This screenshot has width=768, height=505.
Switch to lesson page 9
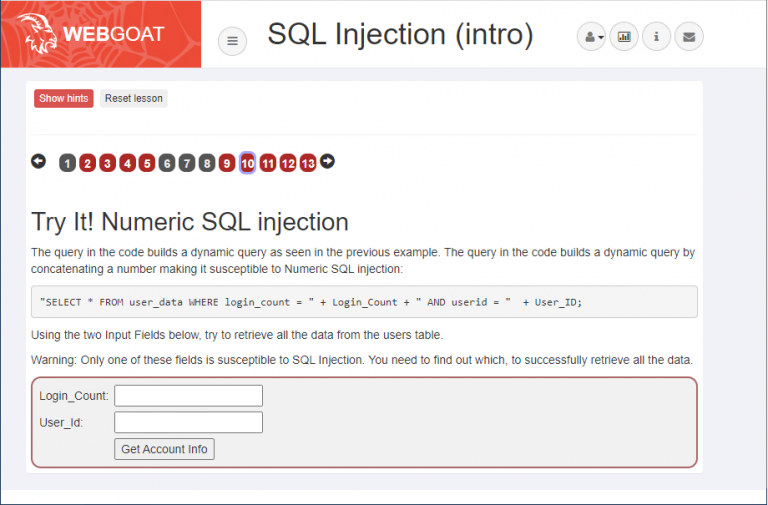227,163
